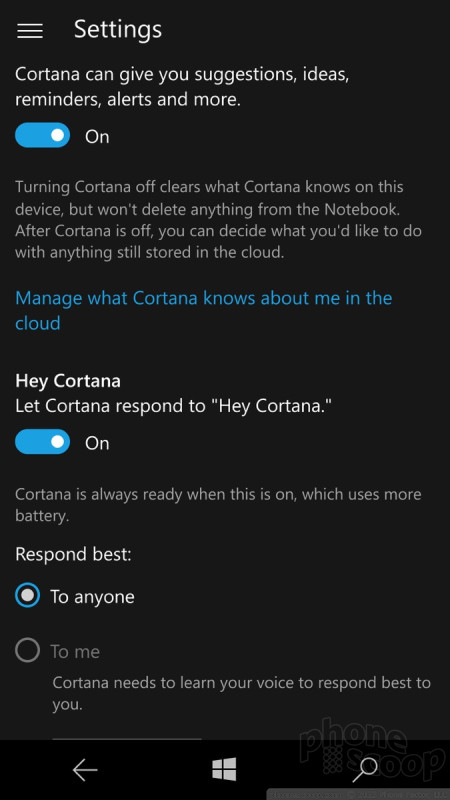The width and height of the screenshot is (450, 800).
Task: Click 'On' label beside Hey Cortana switch
Action: 97,443
